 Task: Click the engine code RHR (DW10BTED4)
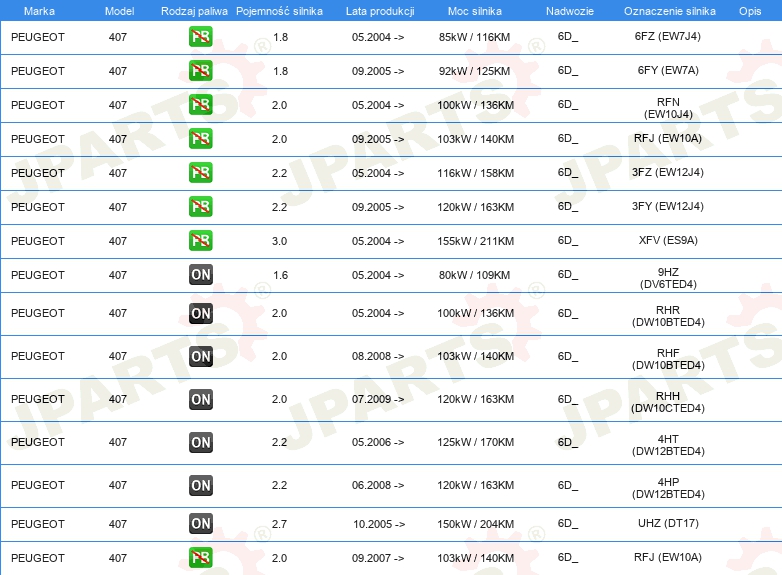[668, 316]
